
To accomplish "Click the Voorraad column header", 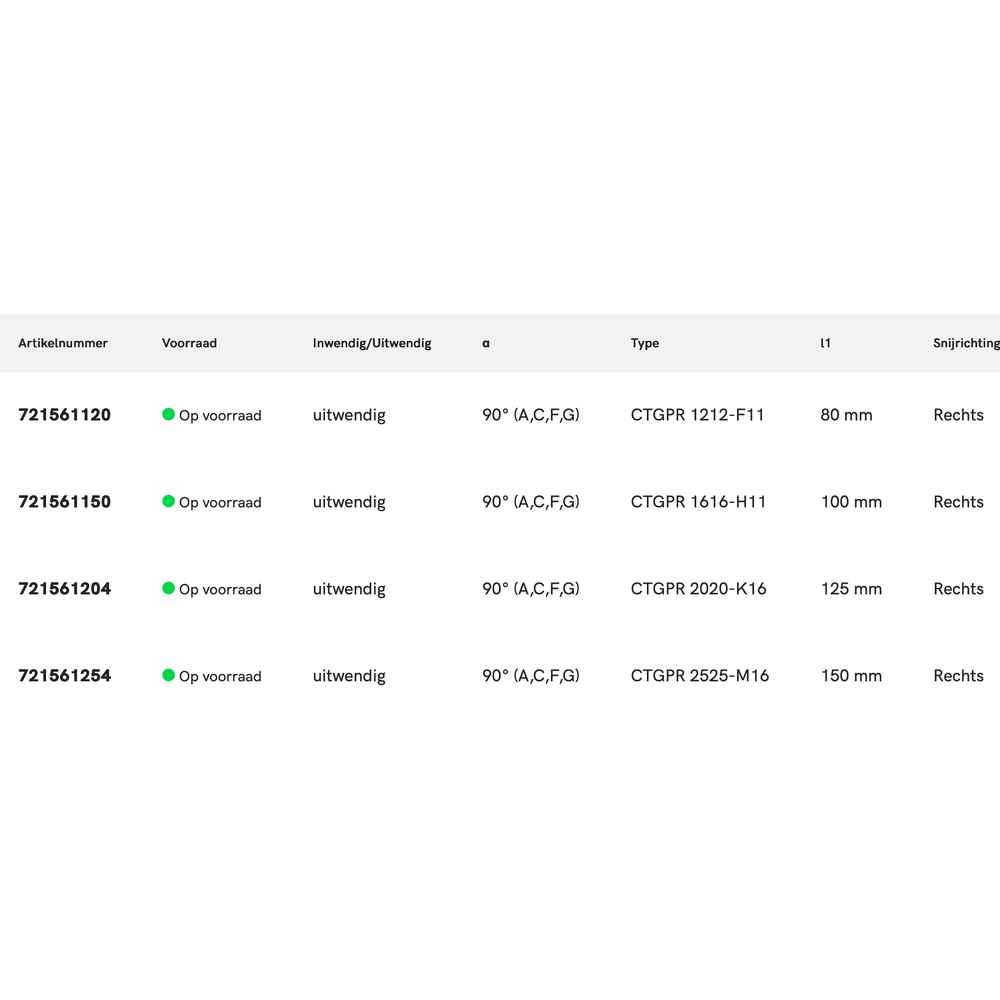I will [189, 343].
